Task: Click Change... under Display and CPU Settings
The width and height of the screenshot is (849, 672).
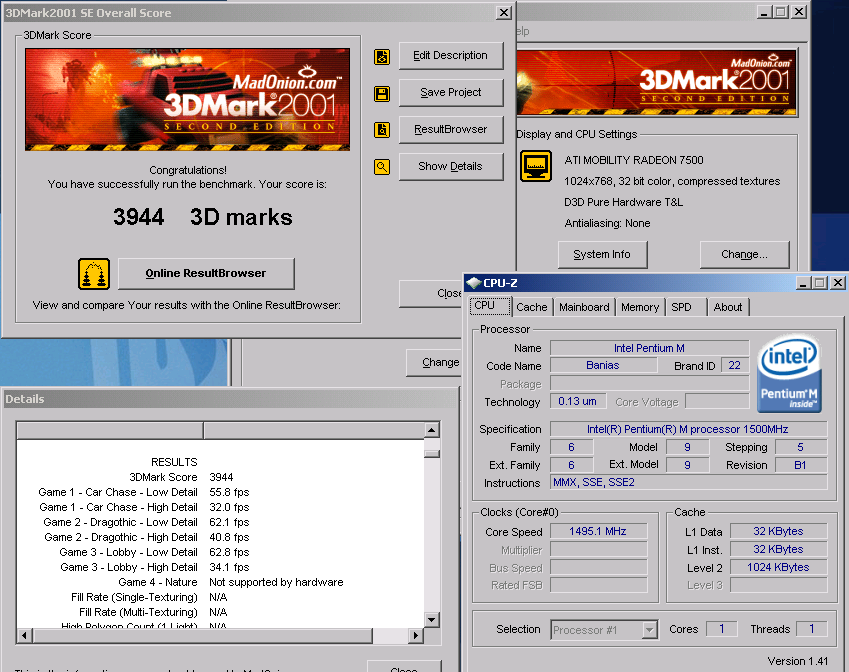Action: [x=744, y=255]
